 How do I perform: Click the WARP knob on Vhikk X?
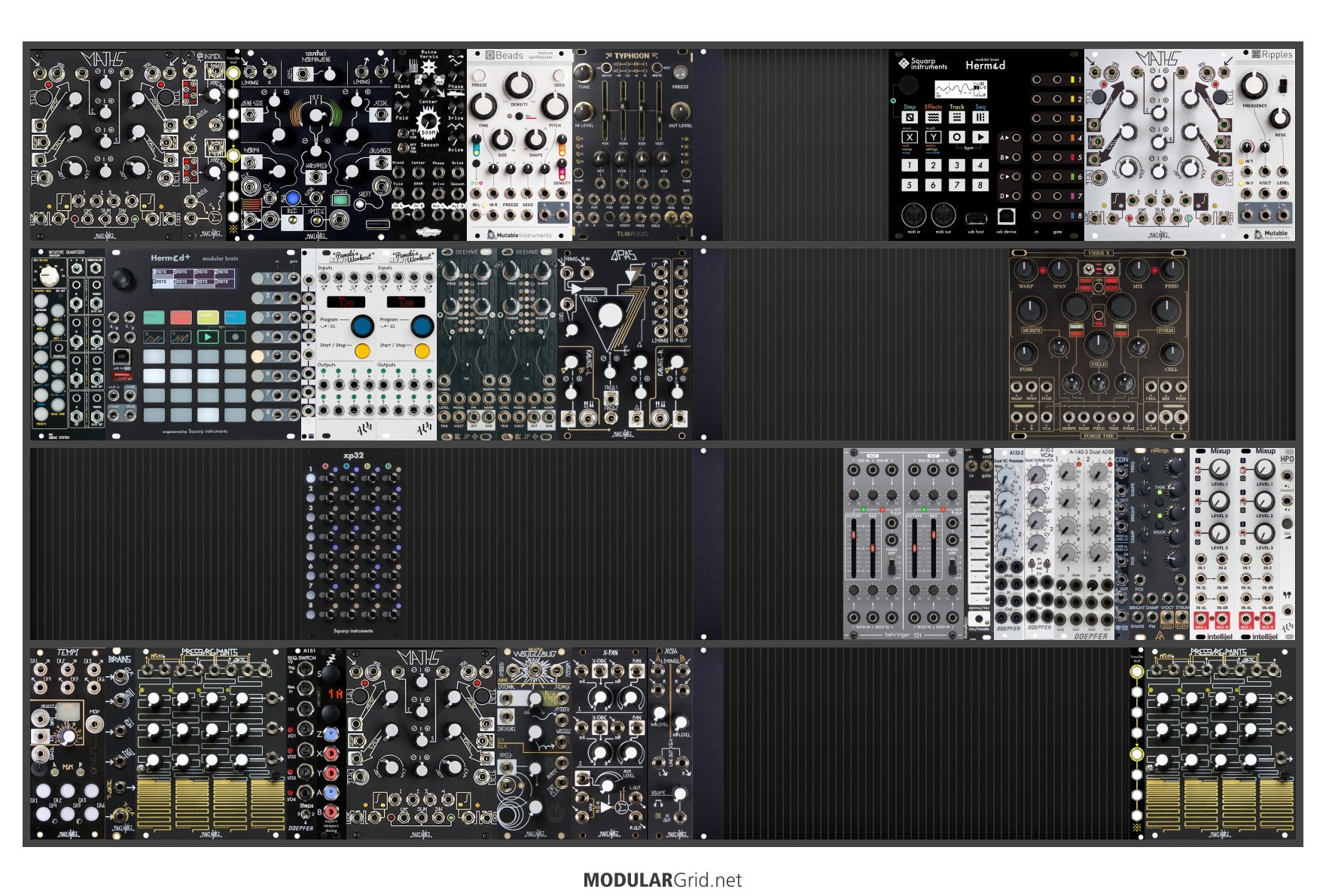pos(1025,270)
